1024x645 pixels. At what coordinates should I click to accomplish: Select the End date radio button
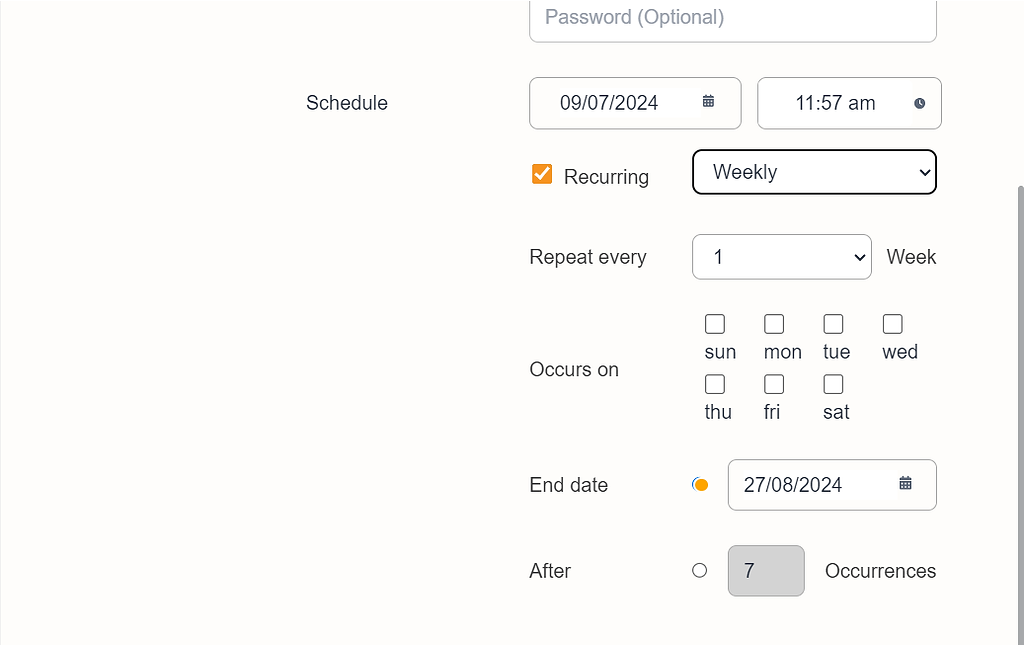click(700, 484)
